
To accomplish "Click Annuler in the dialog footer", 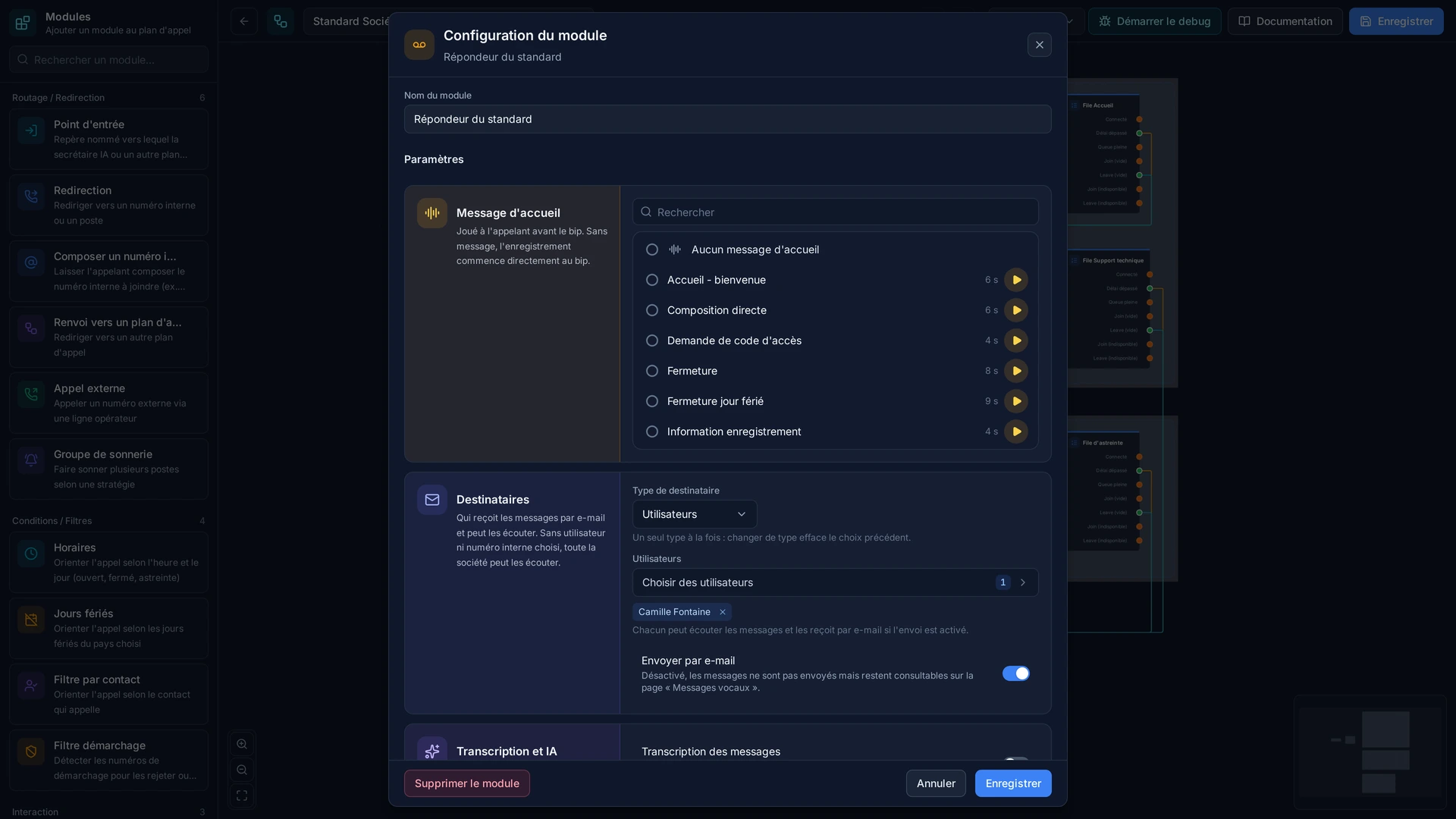I will click(936, 783).
